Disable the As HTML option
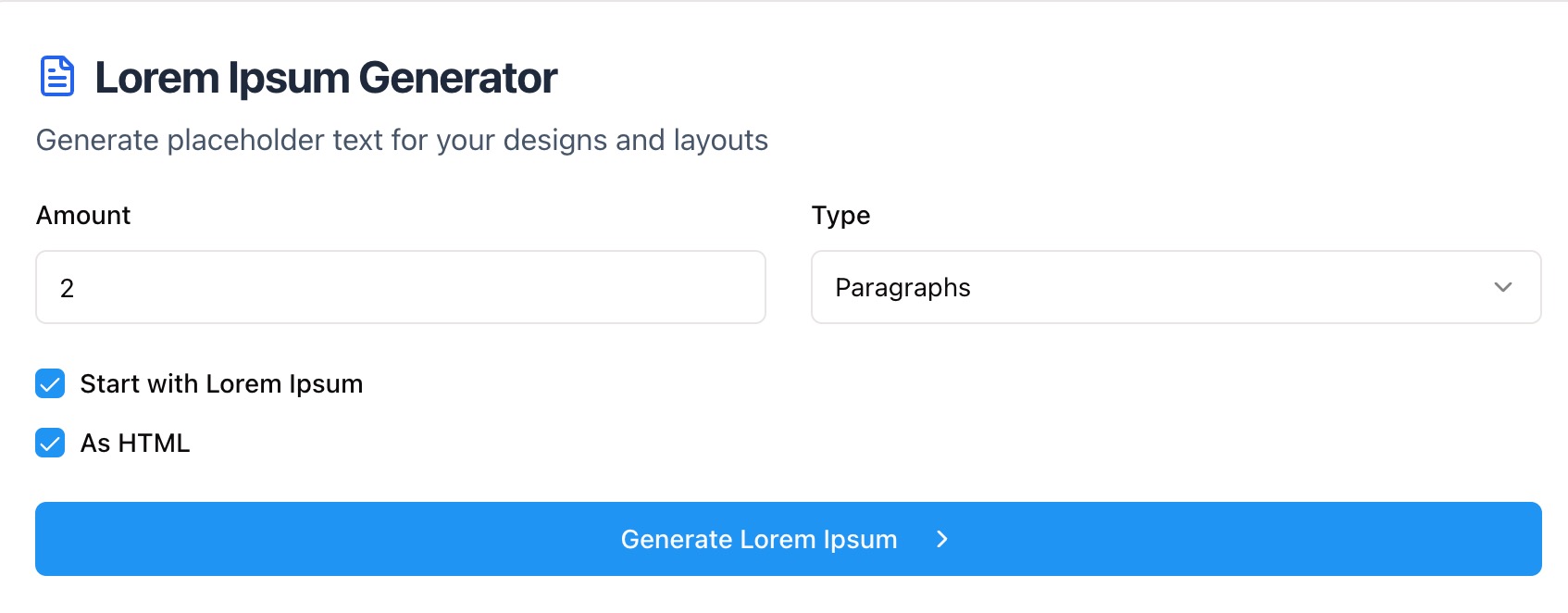The height and width of the screenshot is (613, 1568). tap(50, 444)
